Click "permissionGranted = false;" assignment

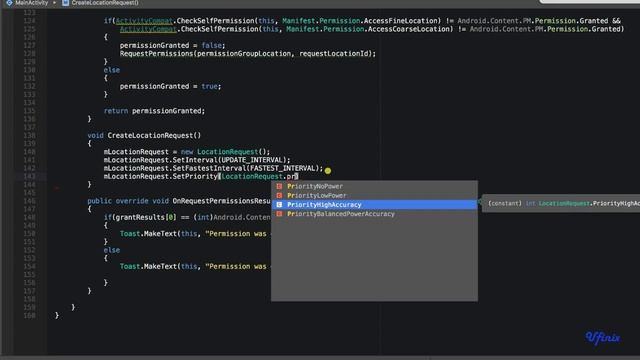click(172, 45)
